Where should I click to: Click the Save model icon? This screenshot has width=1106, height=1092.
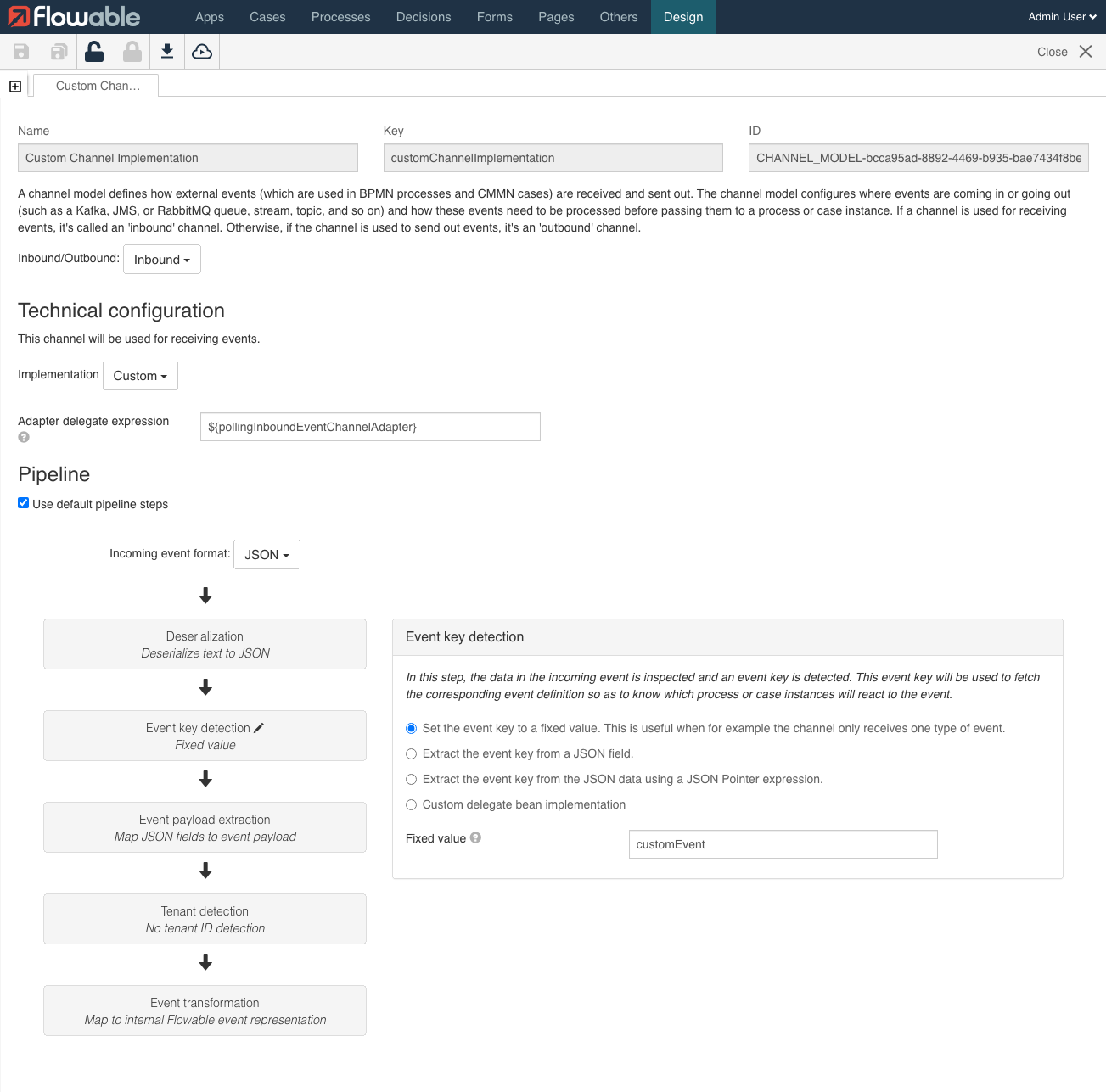(x=20, y=51)
